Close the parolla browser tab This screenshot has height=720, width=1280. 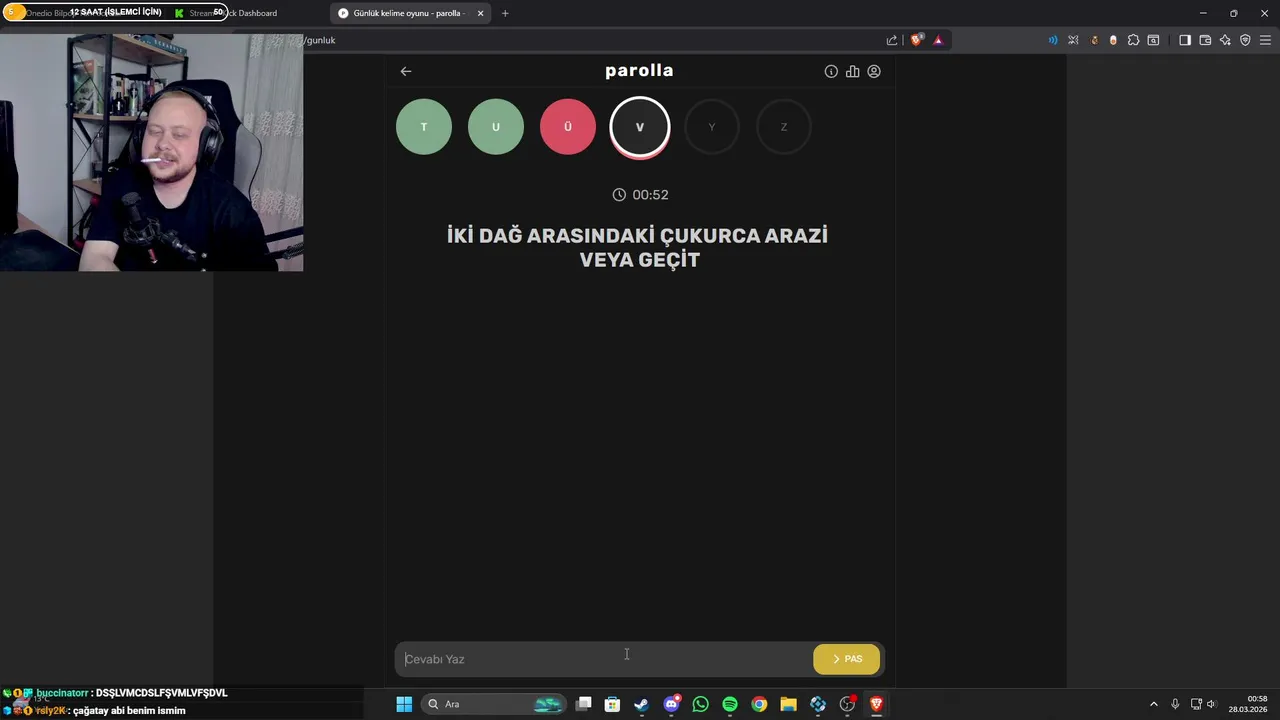pyautogui.click(x=480, y=13)
